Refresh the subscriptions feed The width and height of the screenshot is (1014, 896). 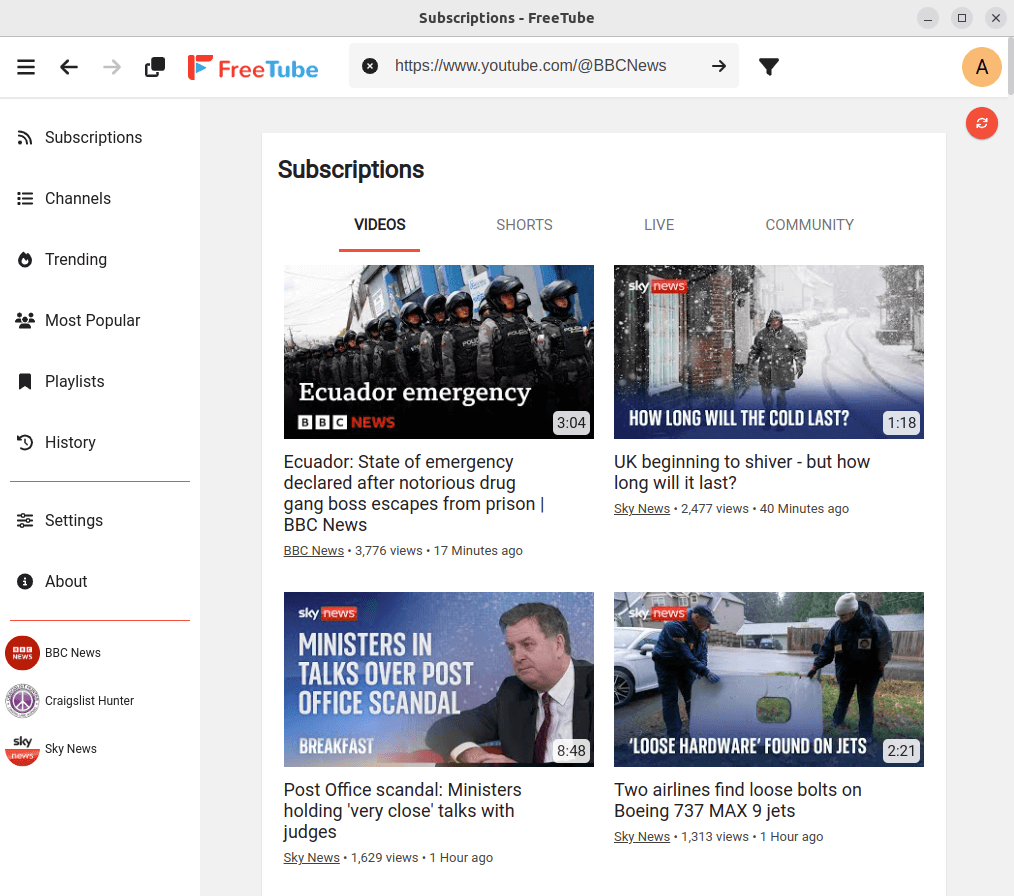(982, 123)
